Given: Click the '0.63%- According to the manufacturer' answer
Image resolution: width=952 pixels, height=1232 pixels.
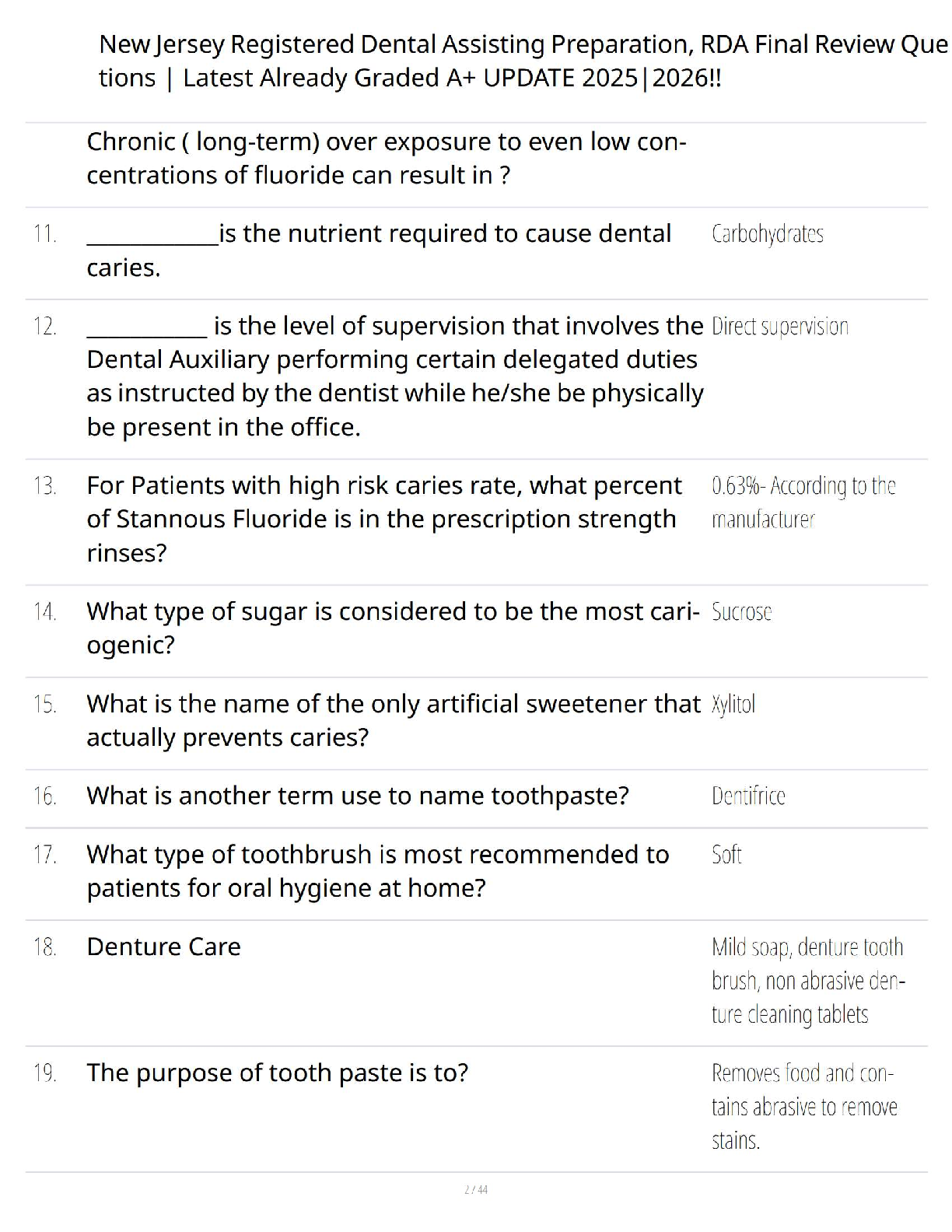Looking at the screenshot, I should tap(803, 502).
